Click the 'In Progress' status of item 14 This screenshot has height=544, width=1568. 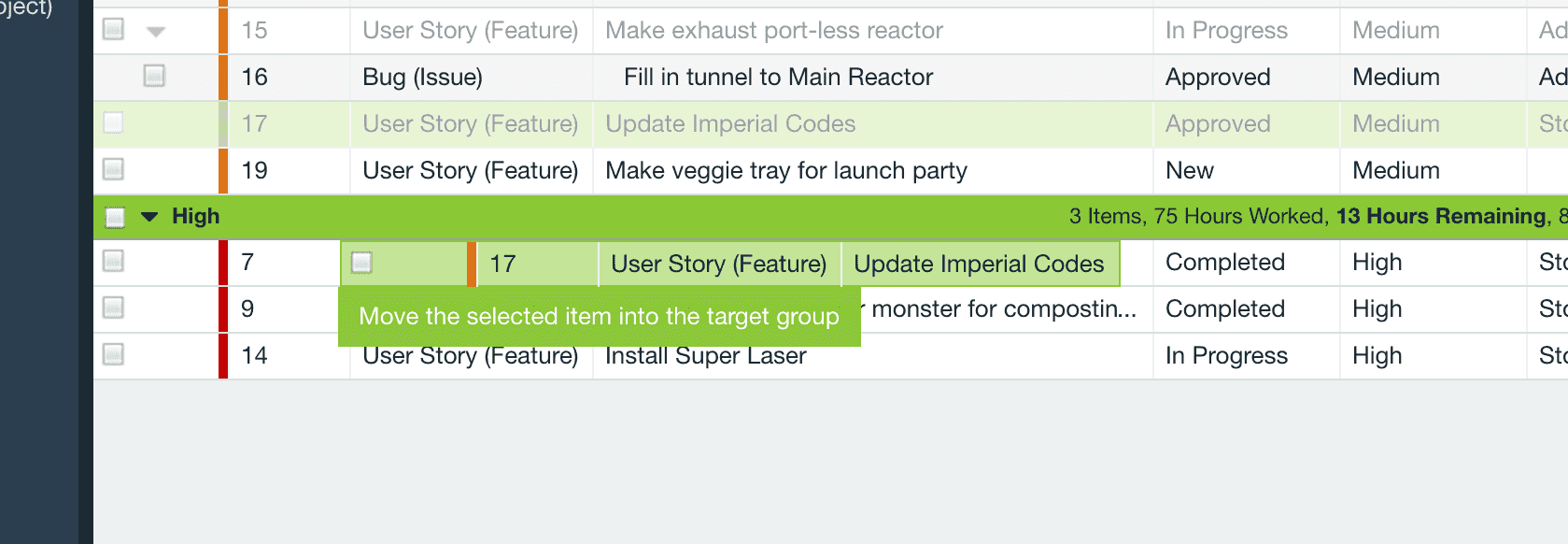1225,356
